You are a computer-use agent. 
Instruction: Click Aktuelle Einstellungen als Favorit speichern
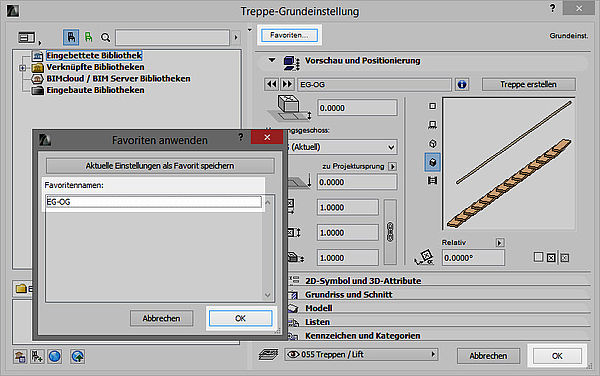(160, 166)
